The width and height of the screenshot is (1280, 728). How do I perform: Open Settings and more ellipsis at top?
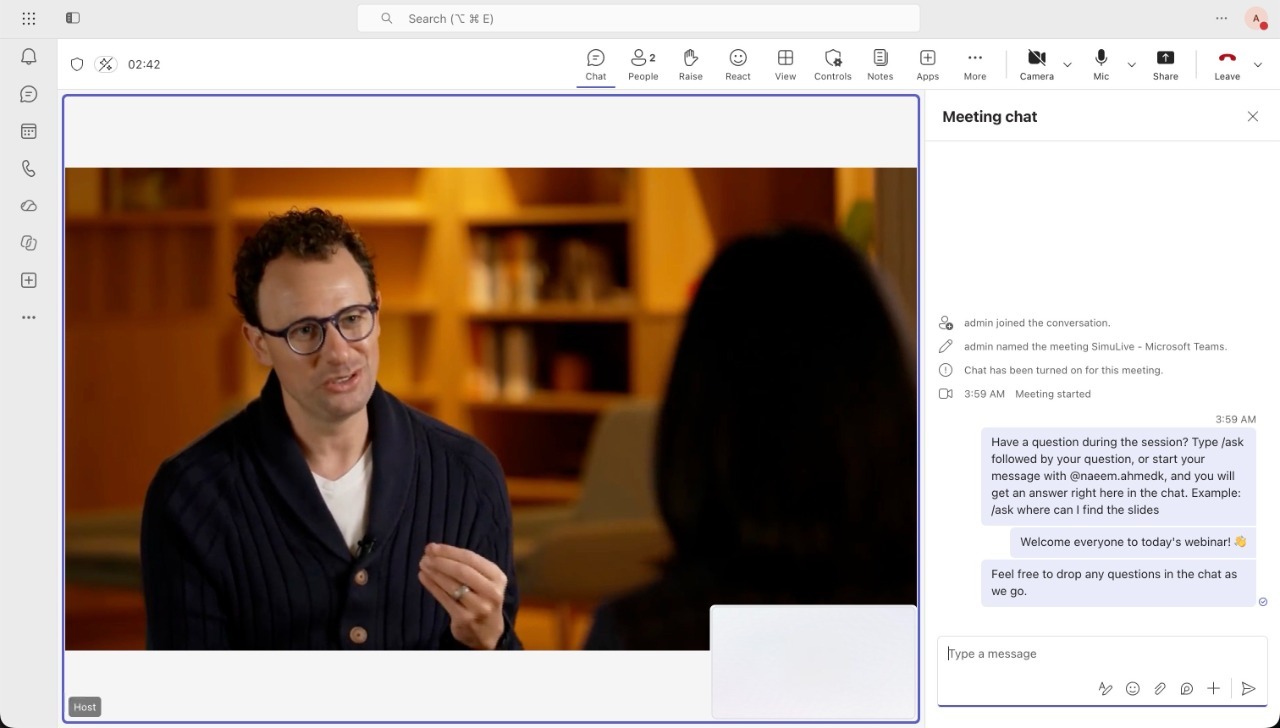(x=1221, y=18)
